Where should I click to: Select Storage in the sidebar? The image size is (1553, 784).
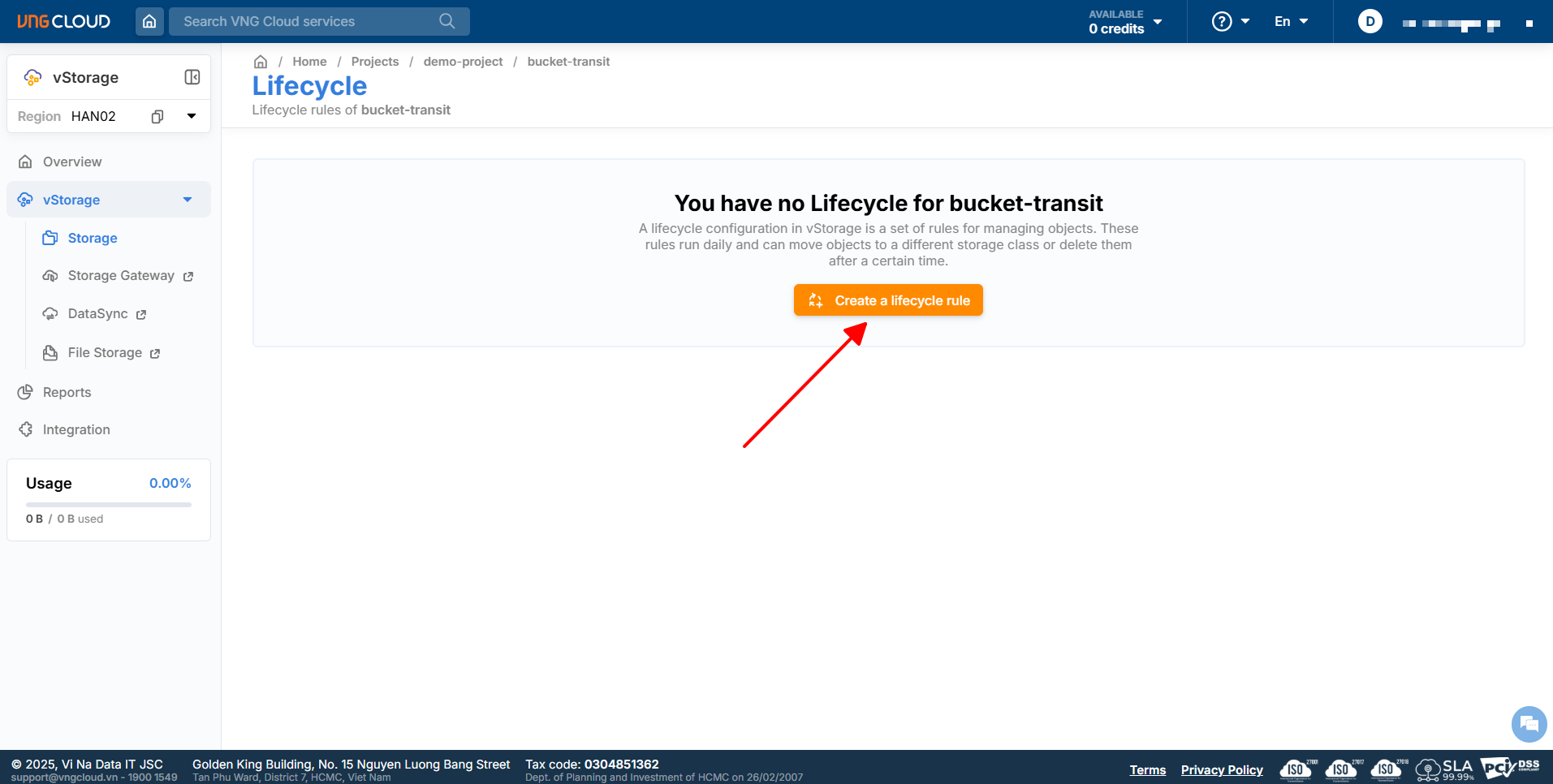pos(93,238)
